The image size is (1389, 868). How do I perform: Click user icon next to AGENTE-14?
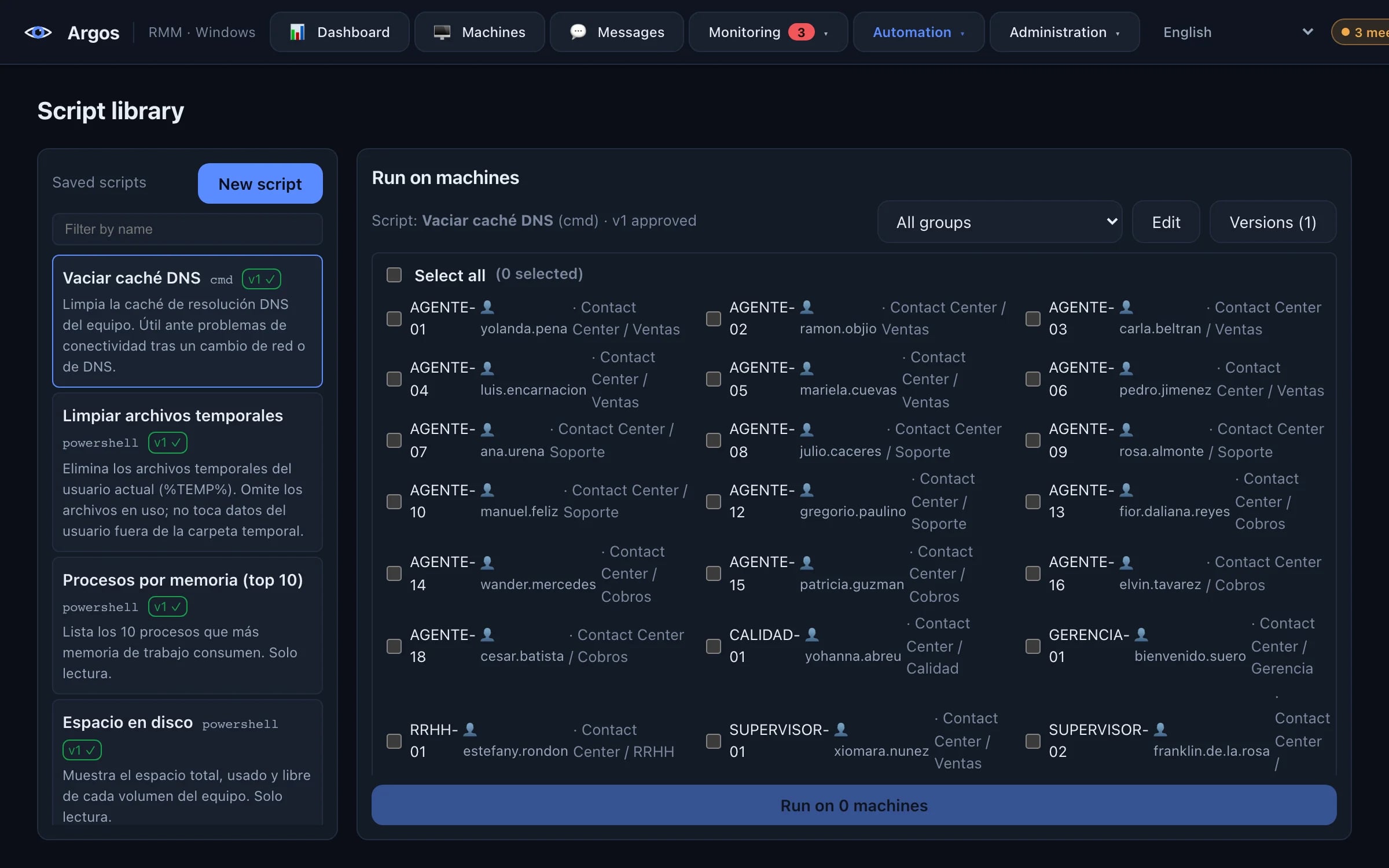pos(487,562)
